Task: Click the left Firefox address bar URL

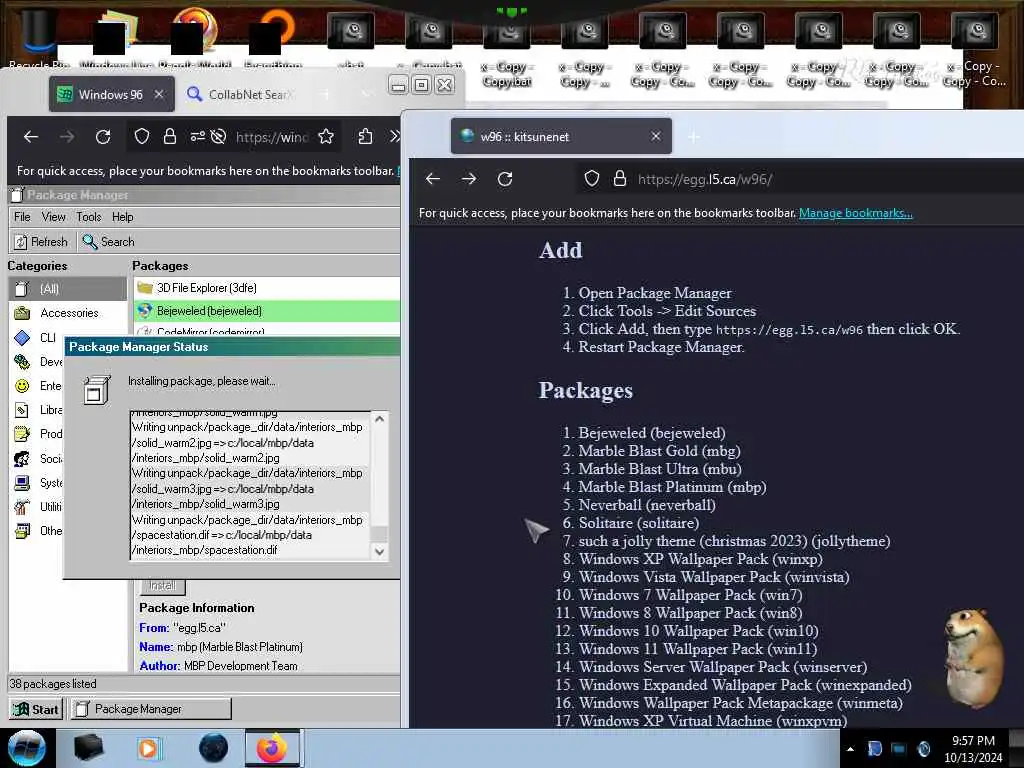Action: (x=272, y=137)
